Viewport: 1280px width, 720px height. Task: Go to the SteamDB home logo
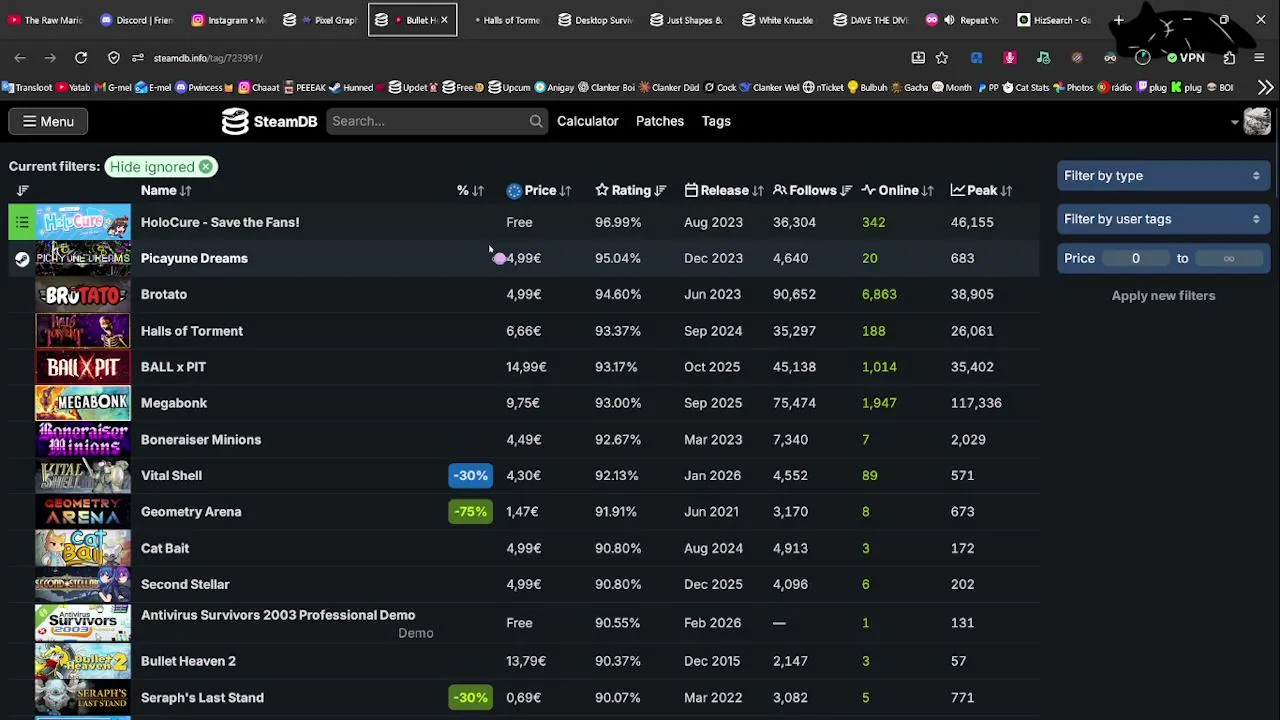tap(270, 122)
